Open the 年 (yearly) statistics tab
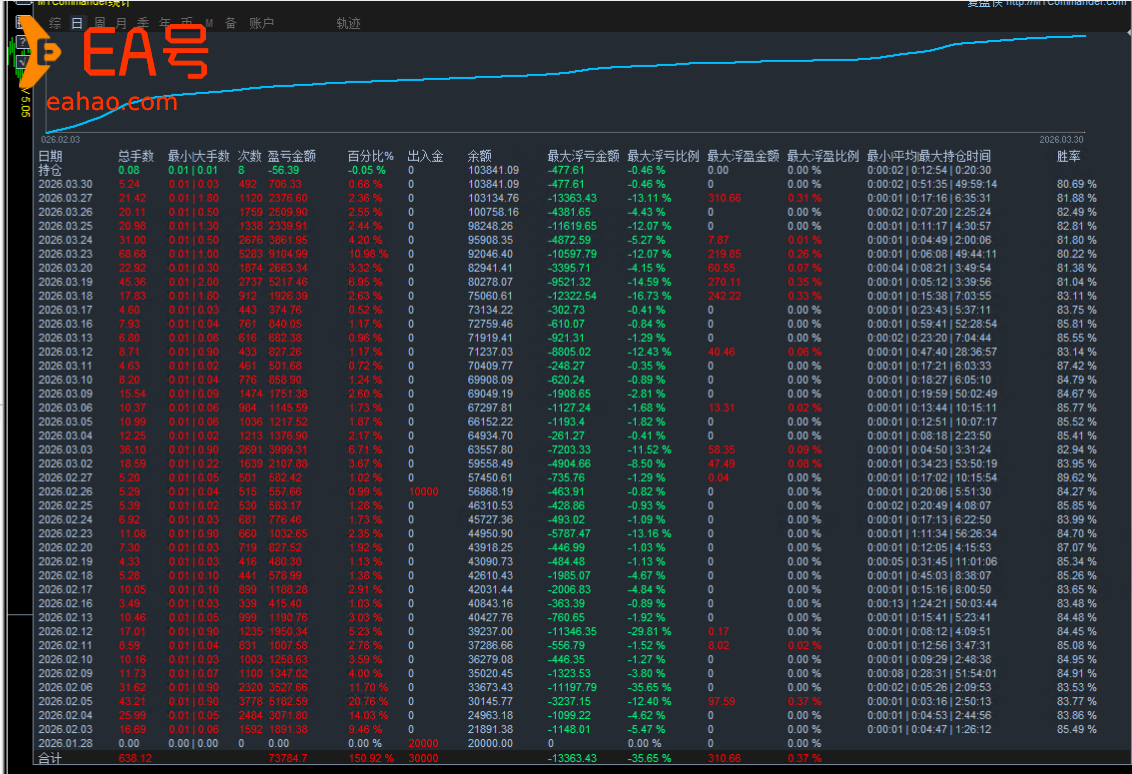The height and width of the screenshot is (774, 1132). tap(165, 23)
